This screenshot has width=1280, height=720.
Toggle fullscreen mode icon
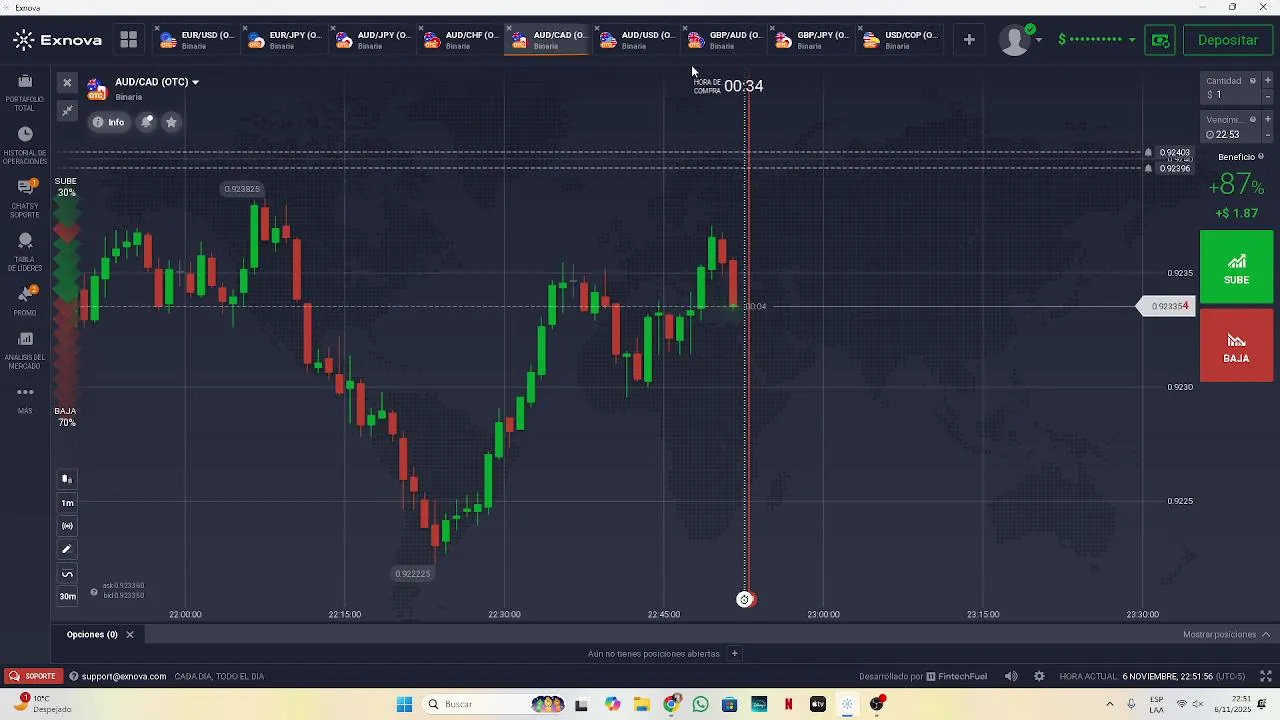point(1265,676)
